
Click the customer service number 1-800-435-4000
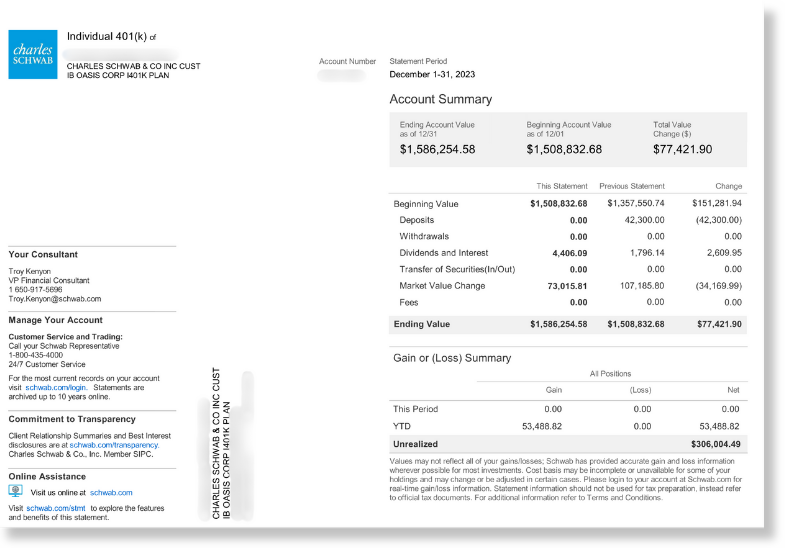click(35, 355)
